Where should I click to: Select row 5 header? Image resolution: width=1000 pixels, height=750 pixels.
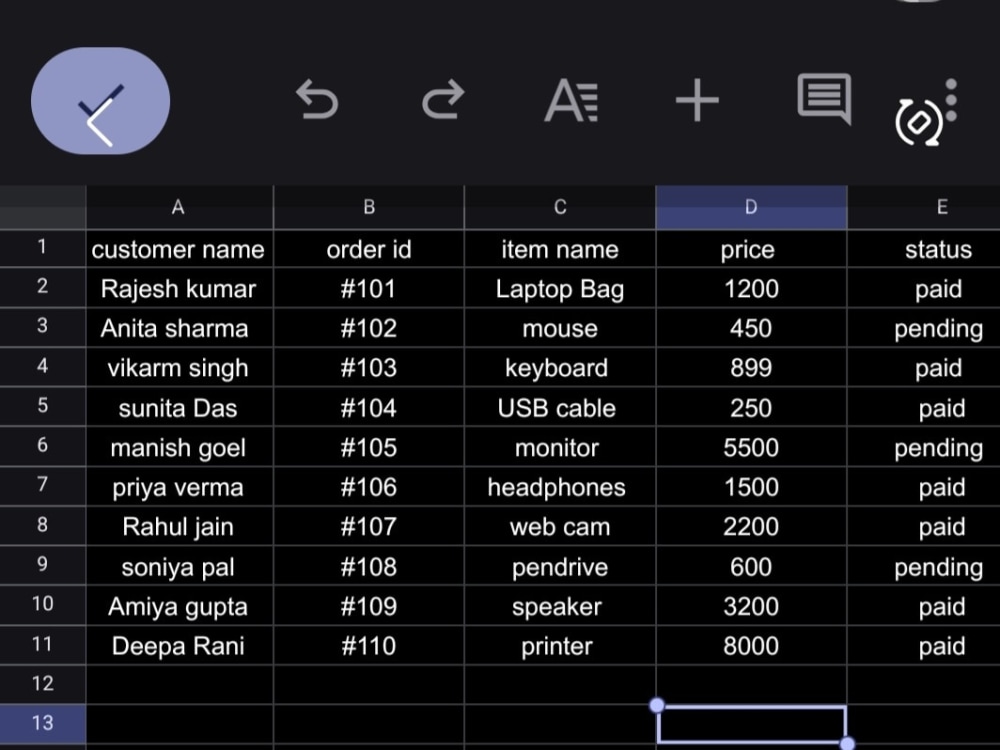click(x=43, y=406)
